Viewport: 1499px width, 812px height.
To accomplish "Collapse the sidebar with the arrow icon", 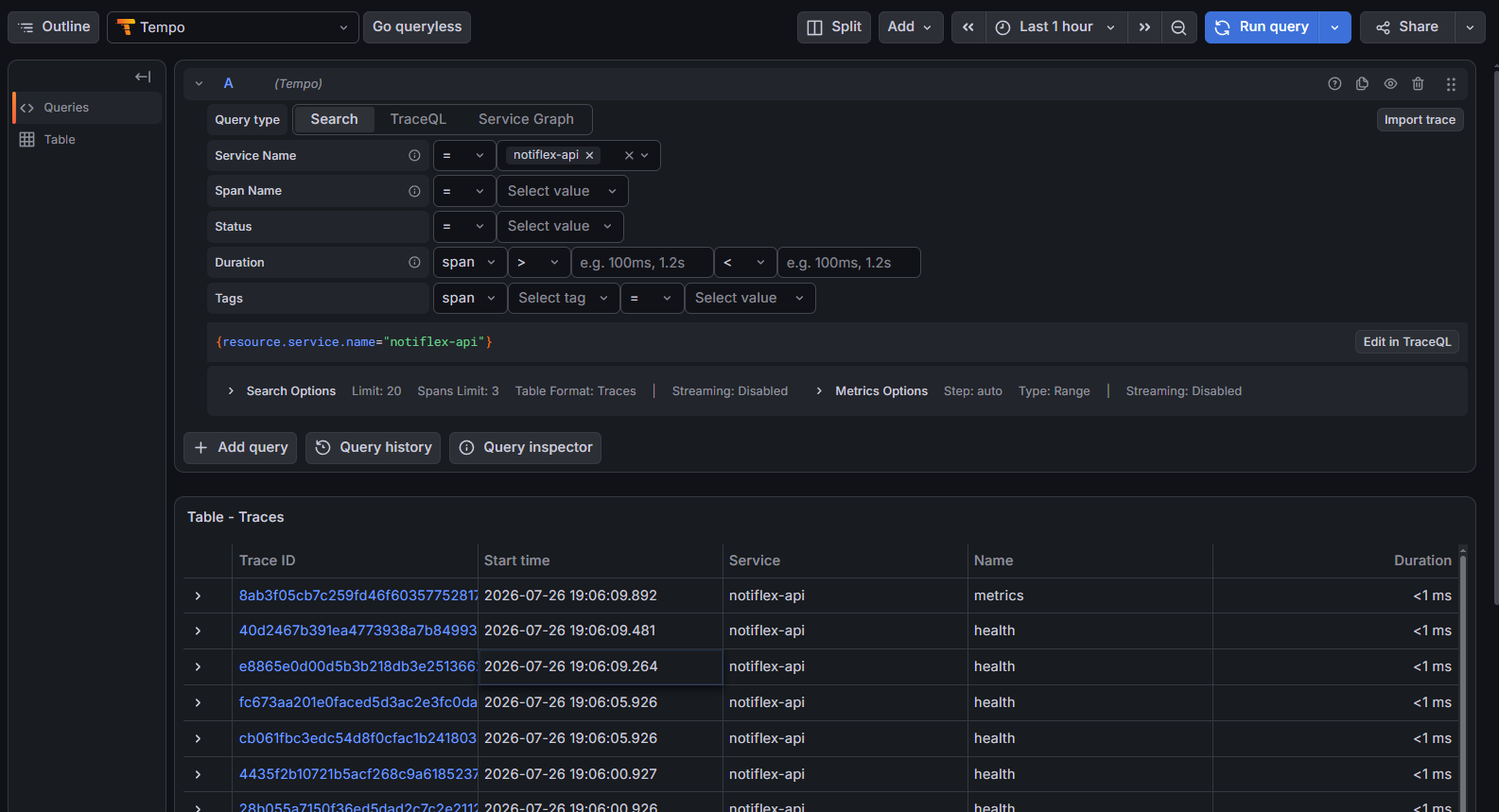I will pos(143,77).
